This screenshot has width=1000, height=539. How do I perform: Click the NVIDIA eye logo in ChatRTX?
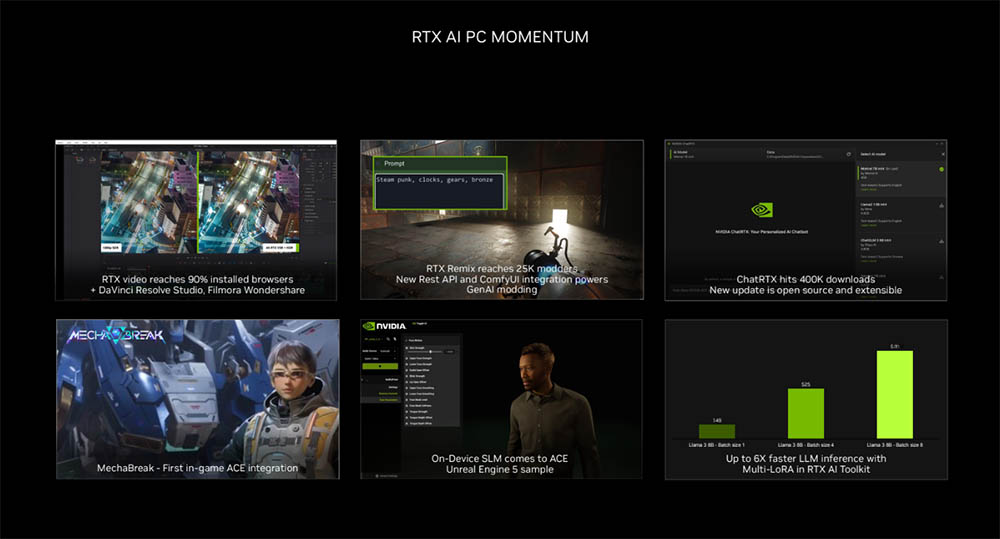(x=761, y=210)
